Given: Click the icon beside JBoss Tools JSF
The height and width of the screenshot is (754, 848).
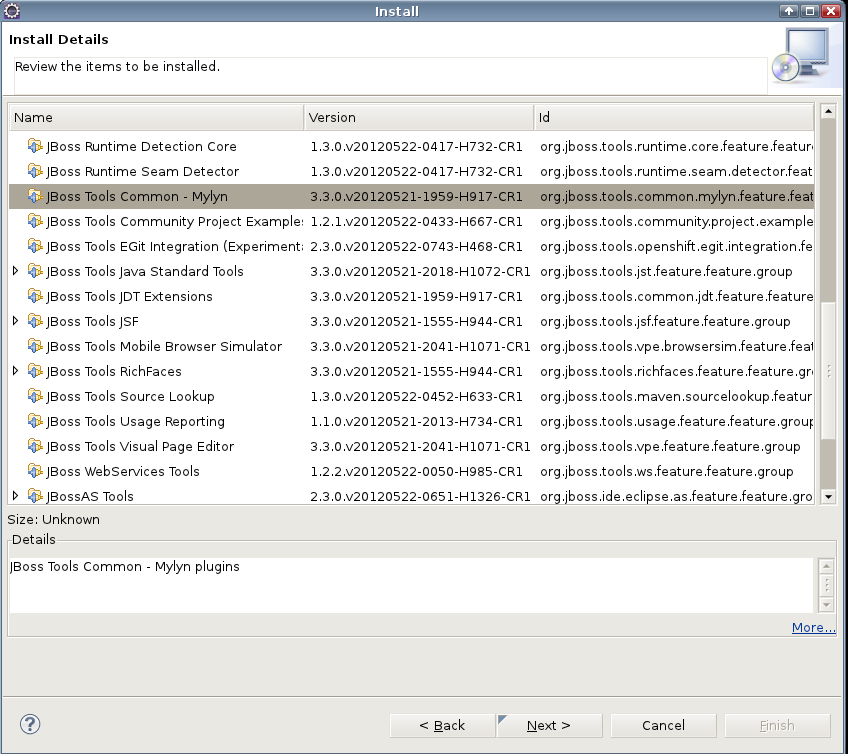Looking at the screenshot, I should click(x=35, y=321).
